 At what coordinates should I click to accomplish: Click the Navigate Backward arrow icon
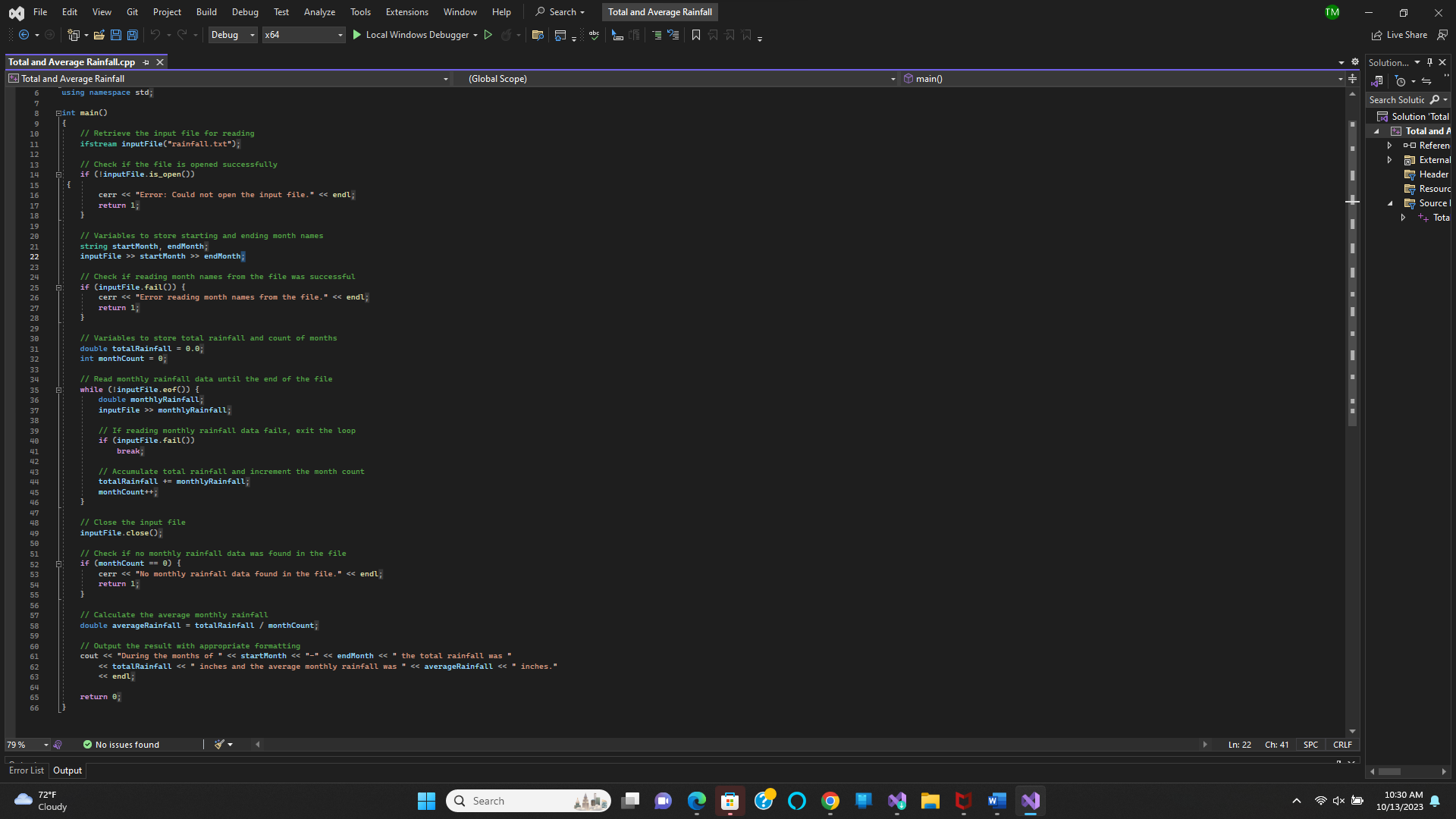[x=24, y=35]
